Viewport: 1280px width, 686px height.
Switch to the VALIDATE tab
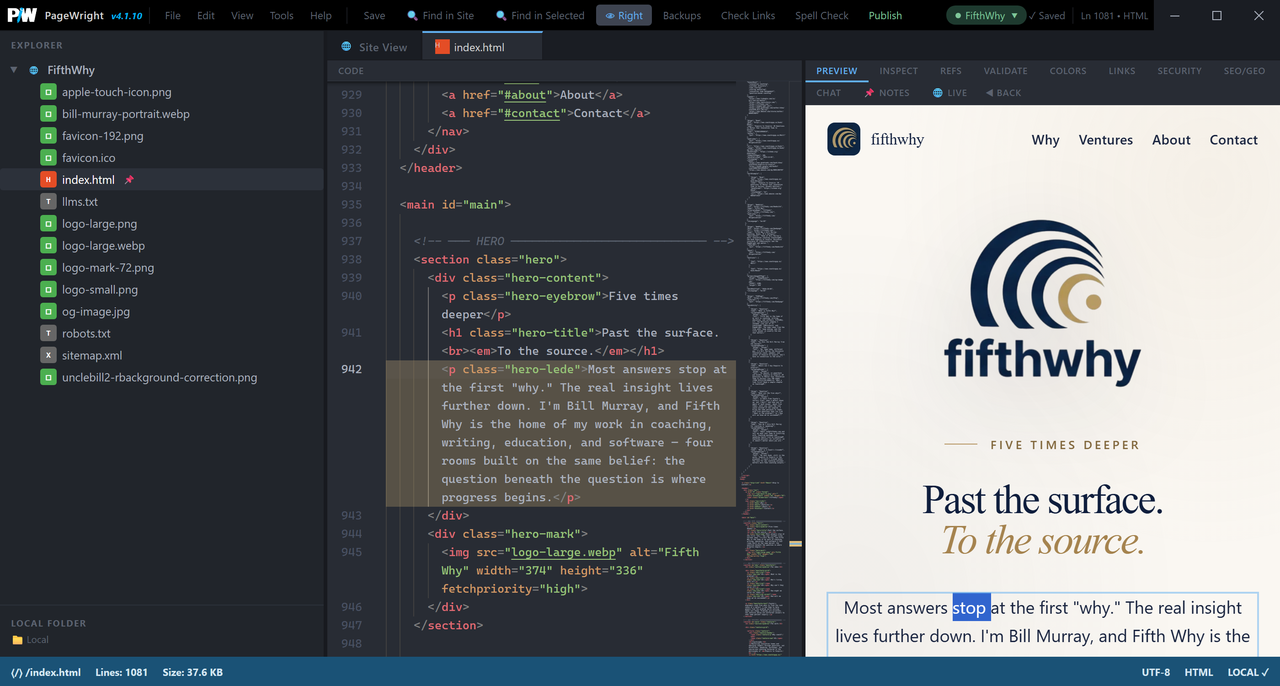1006,71
